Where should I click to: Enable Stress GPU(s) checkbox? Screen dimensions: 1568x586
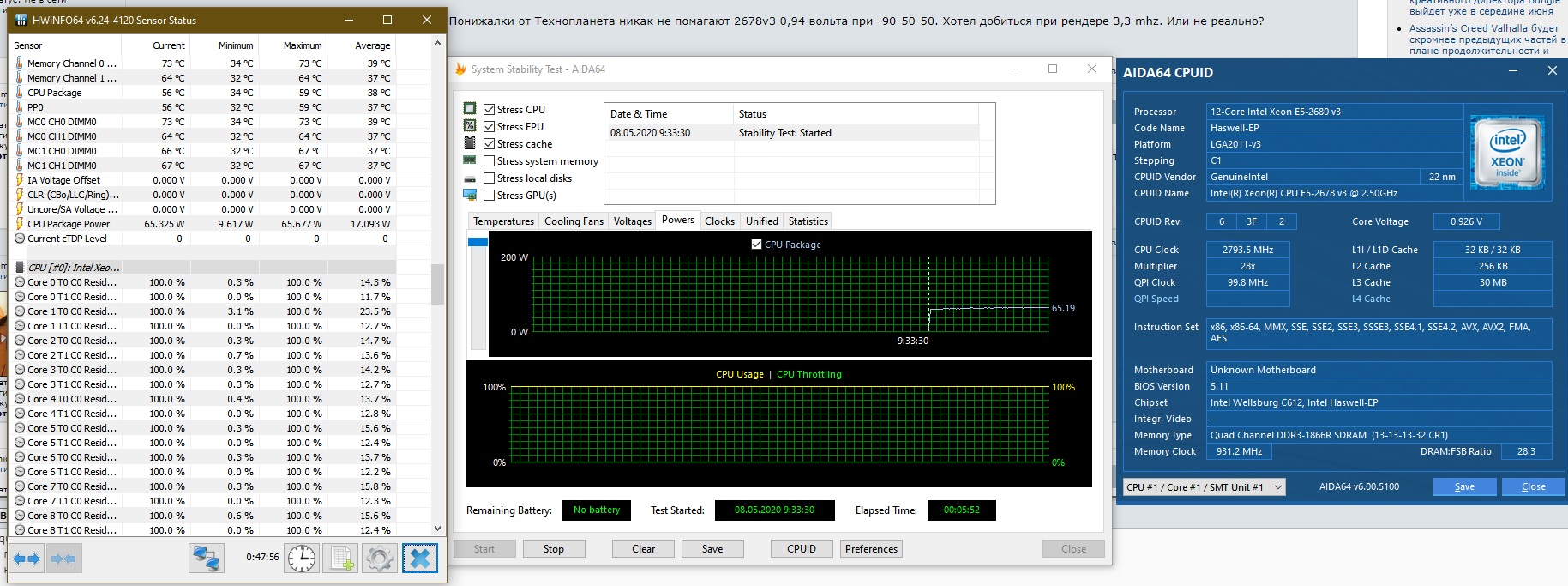489,195
